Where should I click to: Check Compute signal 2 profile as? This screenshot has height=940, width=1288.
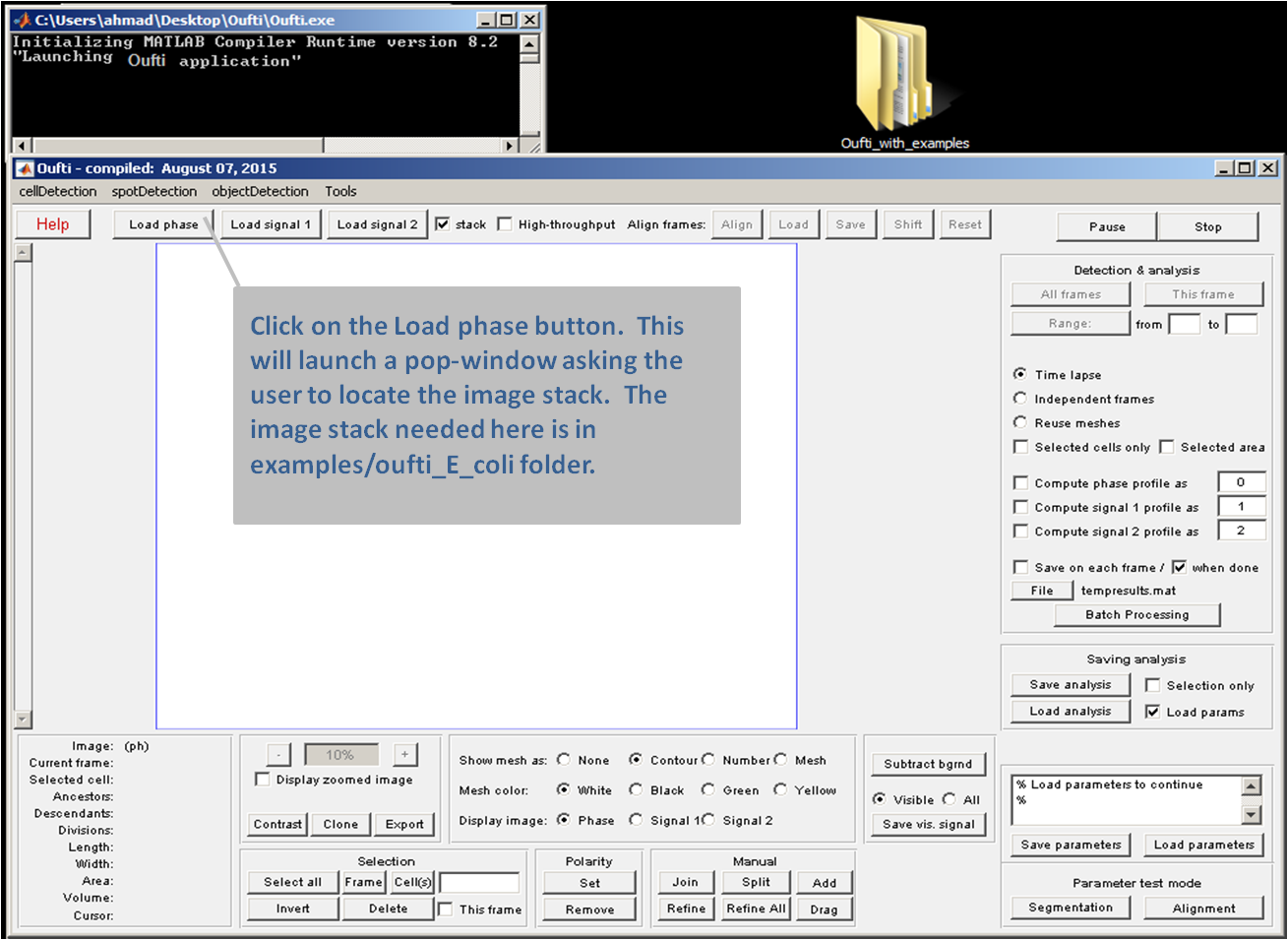click(1020, 532)
